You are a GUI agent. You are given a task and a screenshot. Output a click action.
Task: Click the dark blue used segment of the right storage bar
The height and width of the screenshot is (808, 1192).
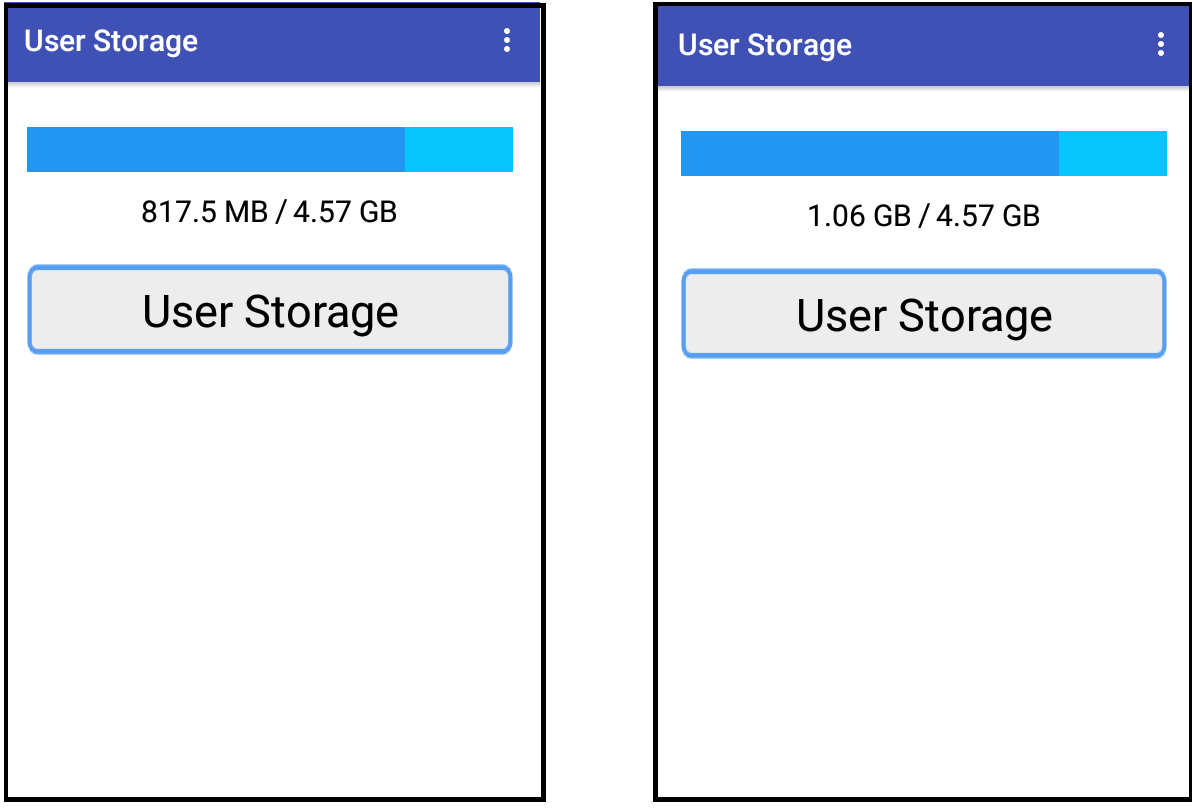pos(870,153)
